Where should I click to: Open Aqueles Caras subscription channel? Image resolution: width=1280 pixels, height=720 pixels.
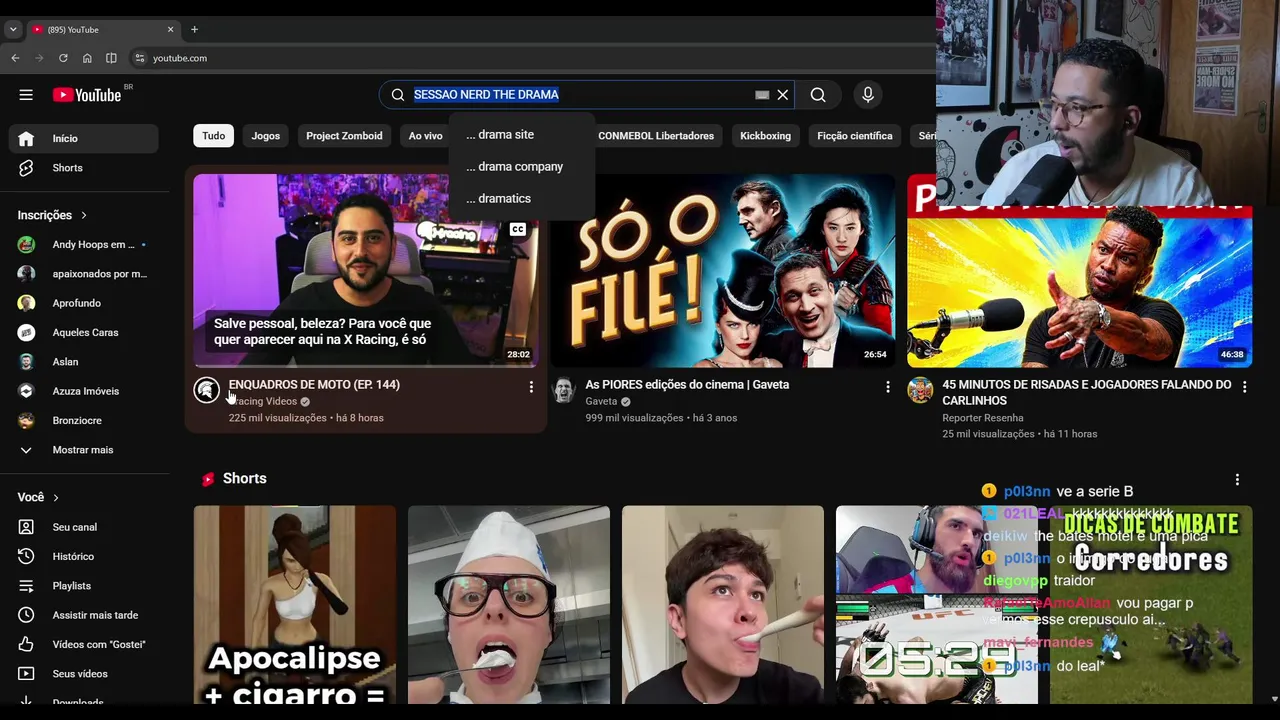pos(84,333)
